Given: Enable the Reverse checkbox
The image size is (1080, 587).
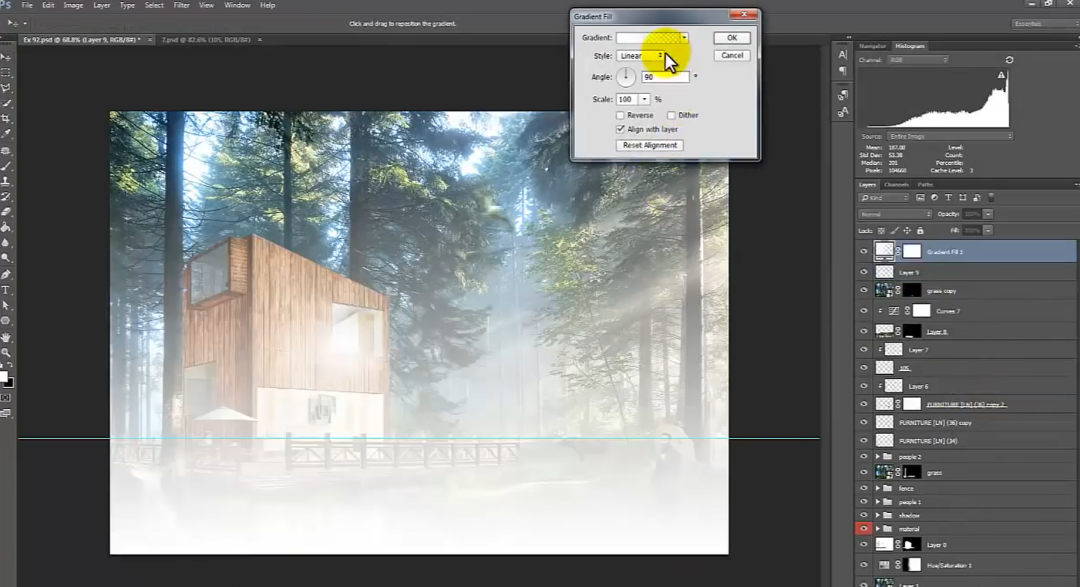Looking at the screenshot, I should click(x=621, y=115).
